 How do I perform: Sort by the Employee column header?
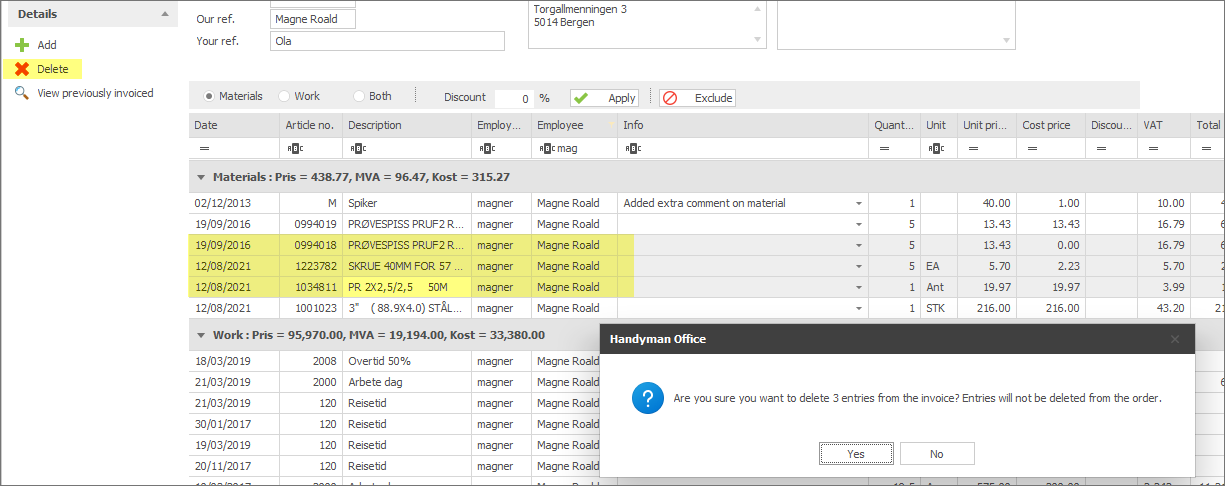574,125
